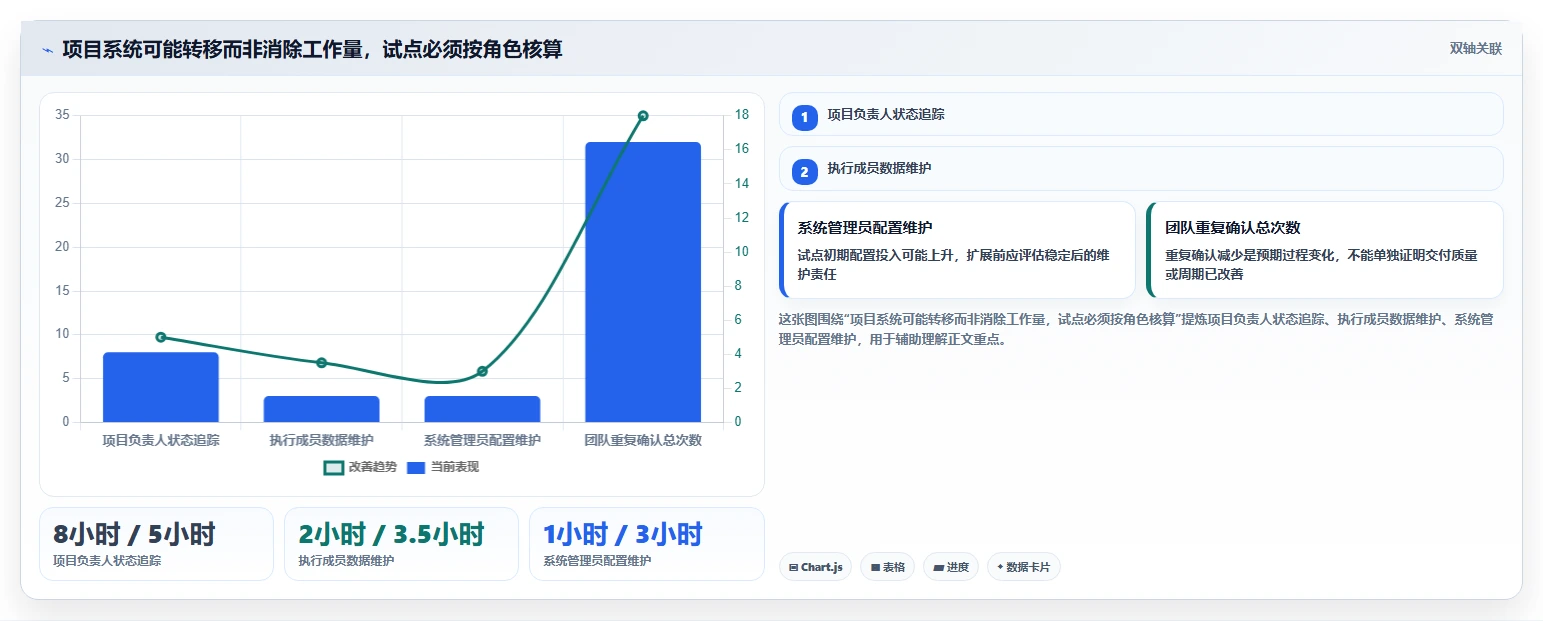Click the blue bar for 项目负责人状态追踪
The height and width of the screenshot is (621, 1543).
pyautogui.click(x=161, y=387)
